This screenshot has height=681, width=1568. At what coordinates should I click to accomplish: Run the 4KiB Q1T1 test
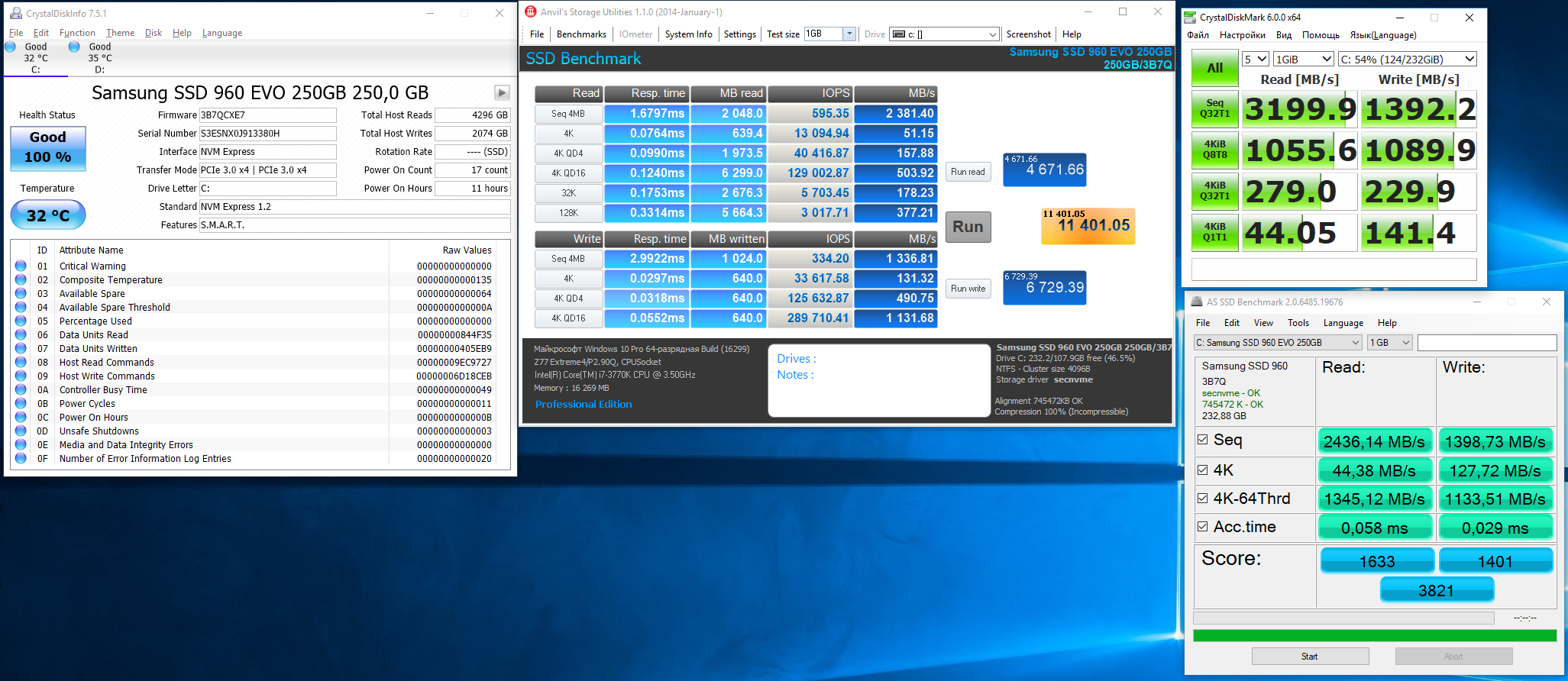1214,232
